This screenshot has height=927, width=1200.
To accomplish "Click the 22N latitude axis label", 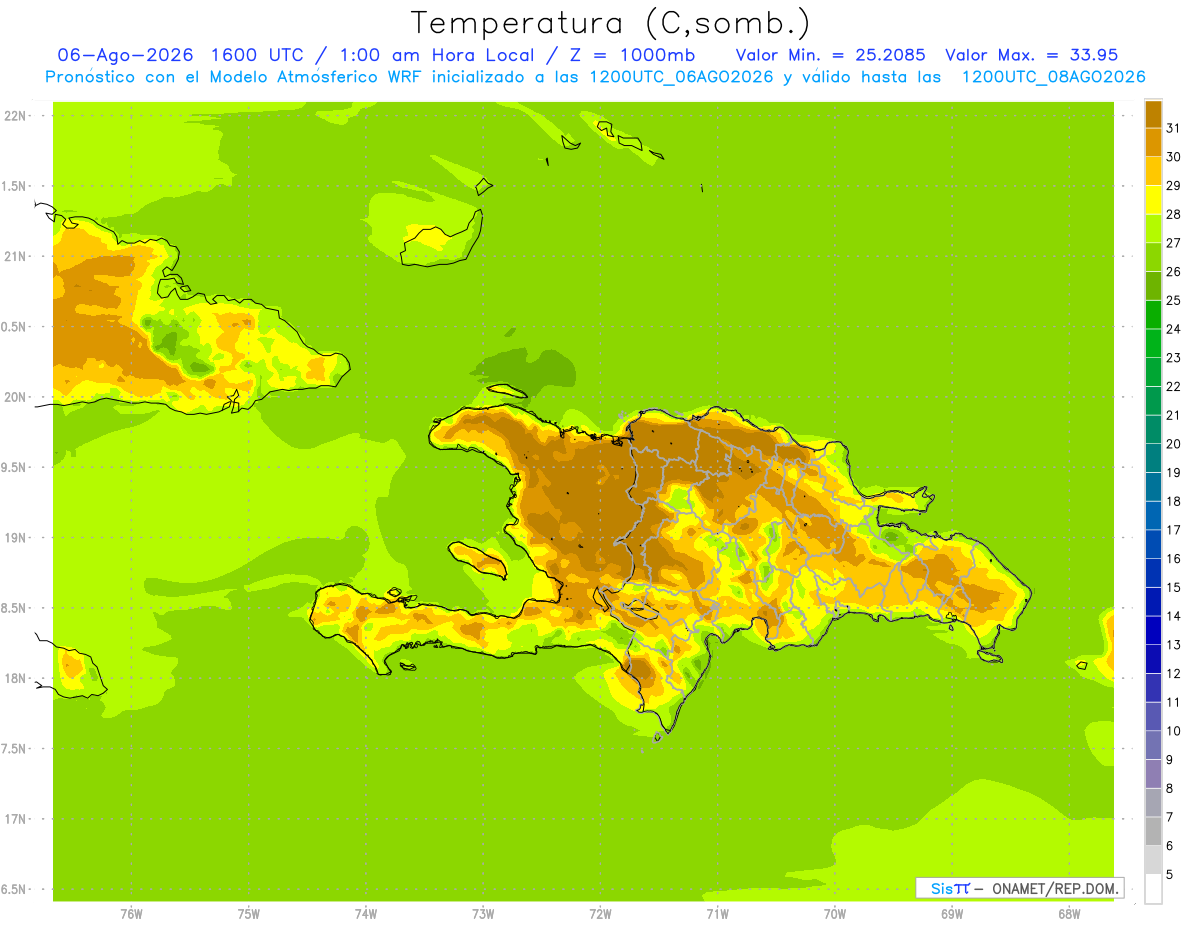I will (x=15, y=116).
